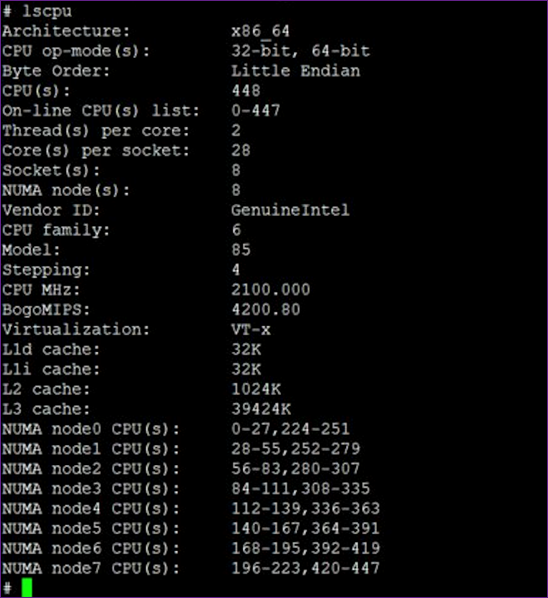Screen dimensions: 548x598
Task: Click the Thread(s) per core label
Action: (x=96, y=131)
